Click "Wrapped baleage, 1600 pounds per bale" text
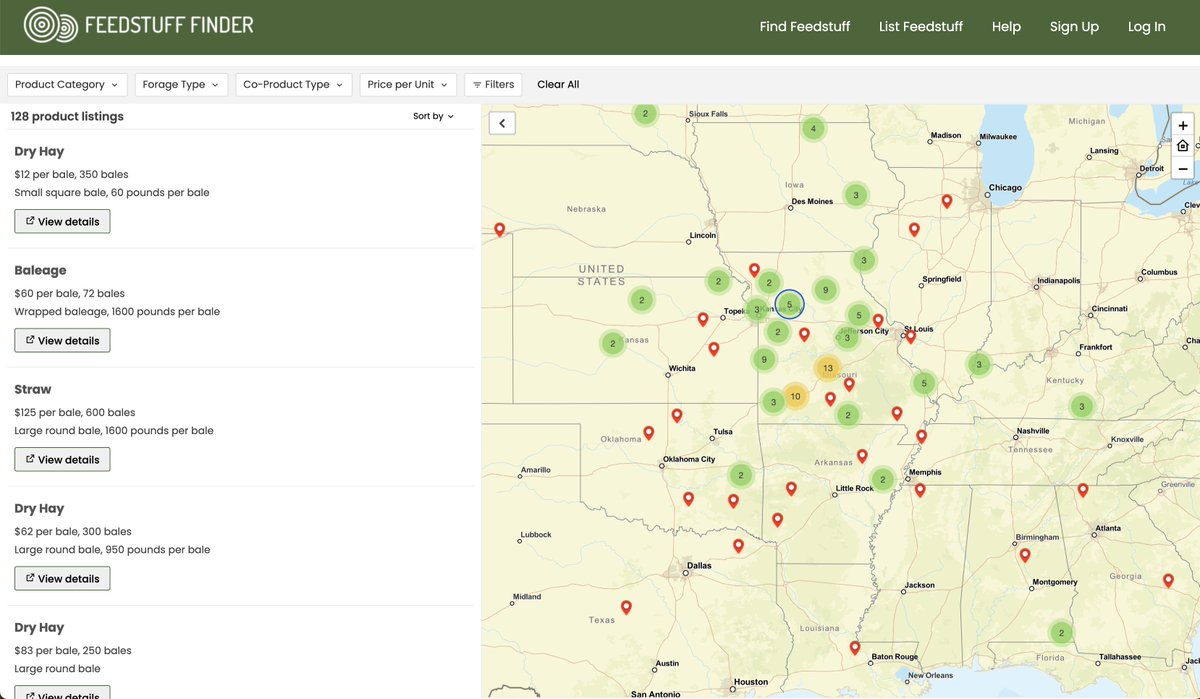 pos(117,311)
